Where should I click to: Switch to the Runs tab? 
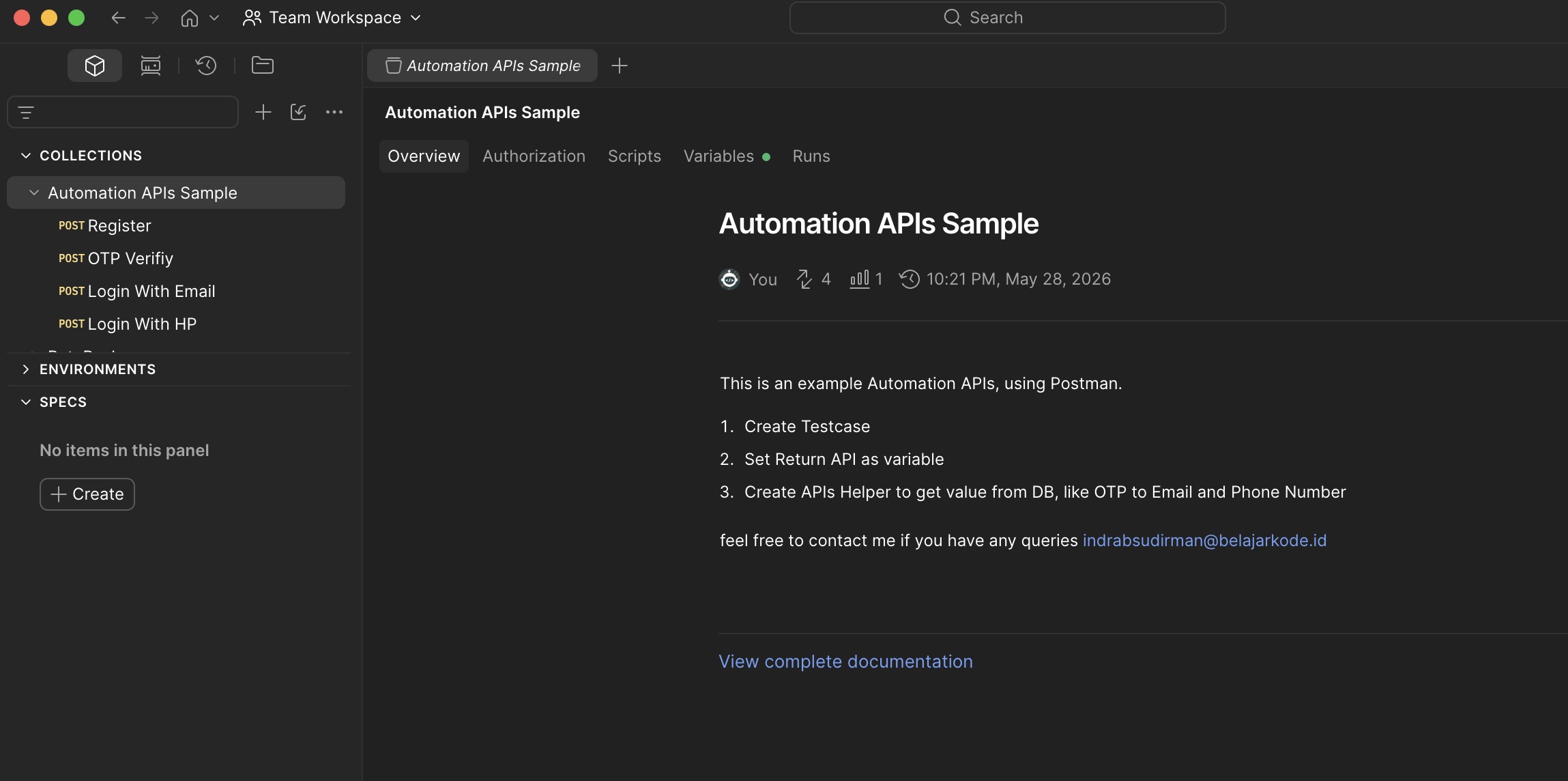click(811, 156)
